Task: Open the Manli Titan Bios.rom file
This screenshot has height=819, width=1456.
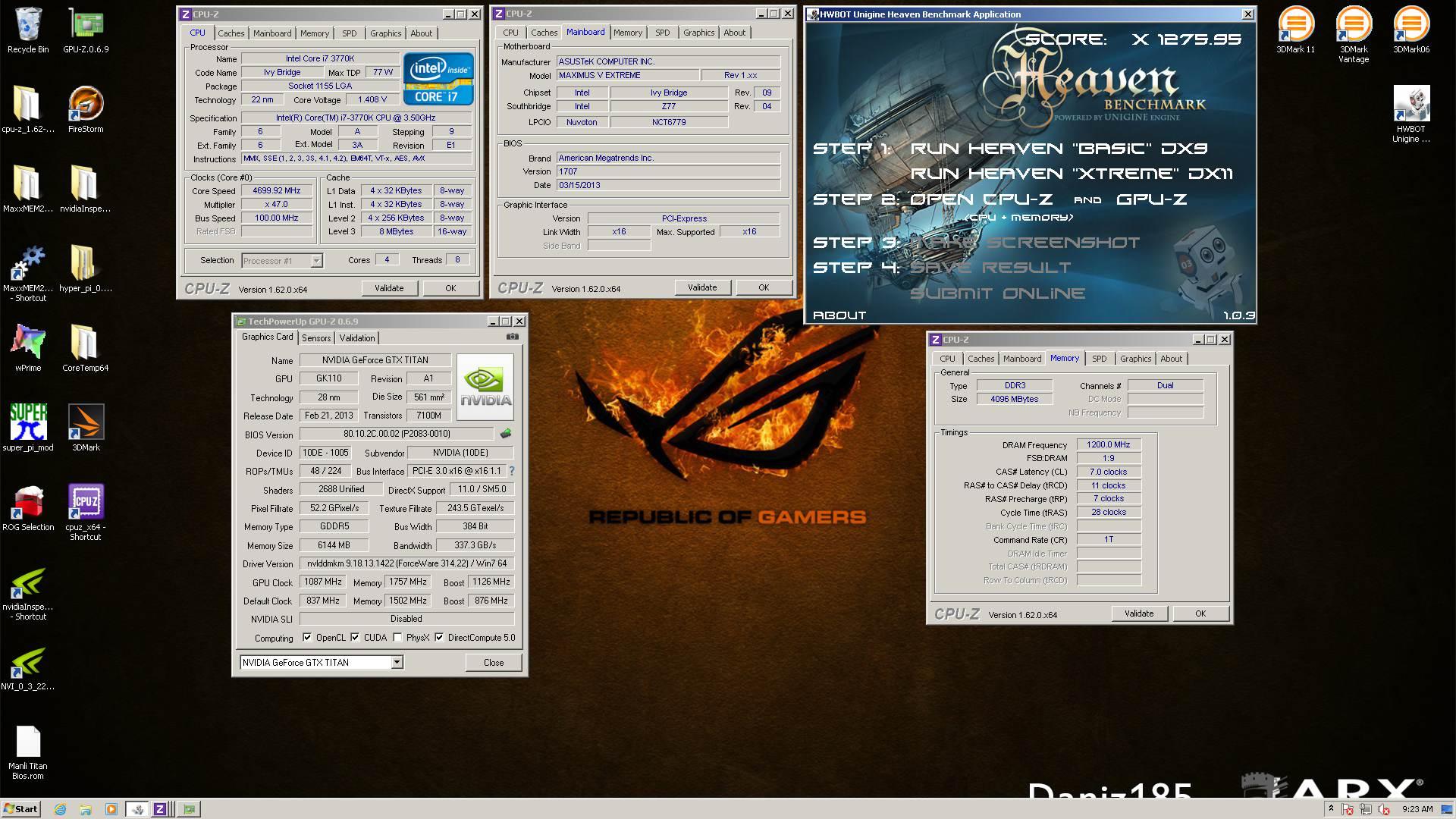Action: pos(28,752)
